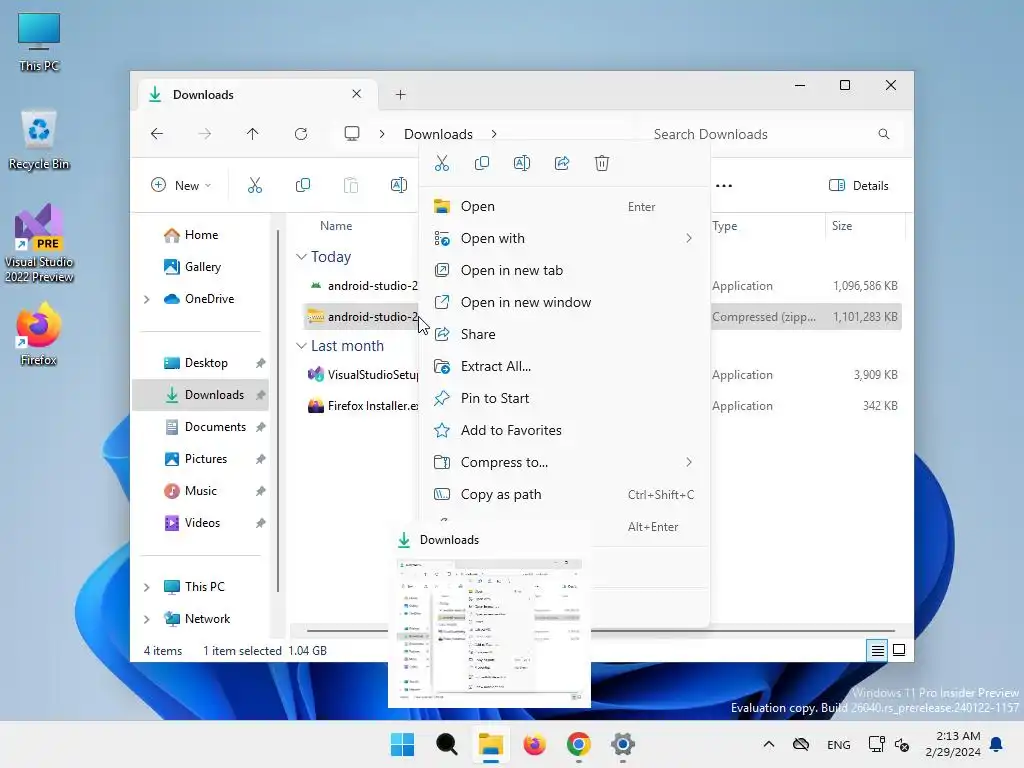The height and width of the screenshot is (768, 1024).
Task: Open Videos quick access folder
Action: 200,523
